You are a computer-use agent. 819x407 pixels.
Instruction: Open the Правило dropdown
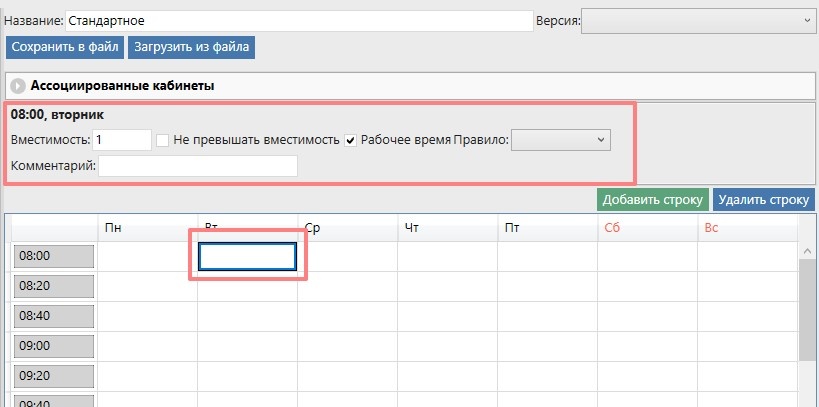560,140
